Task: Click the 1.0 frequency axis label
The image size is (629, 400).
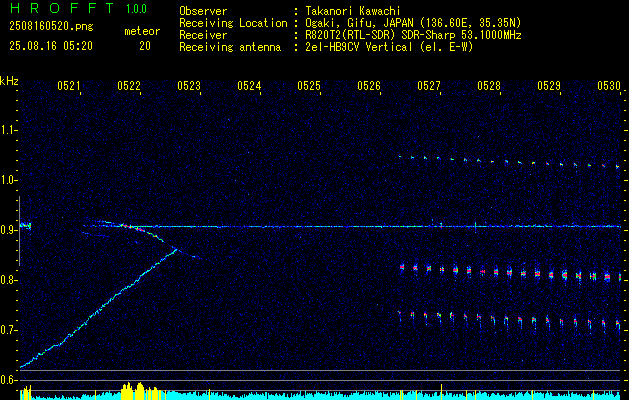Action: pyautogui.click(x=8, y=180)
